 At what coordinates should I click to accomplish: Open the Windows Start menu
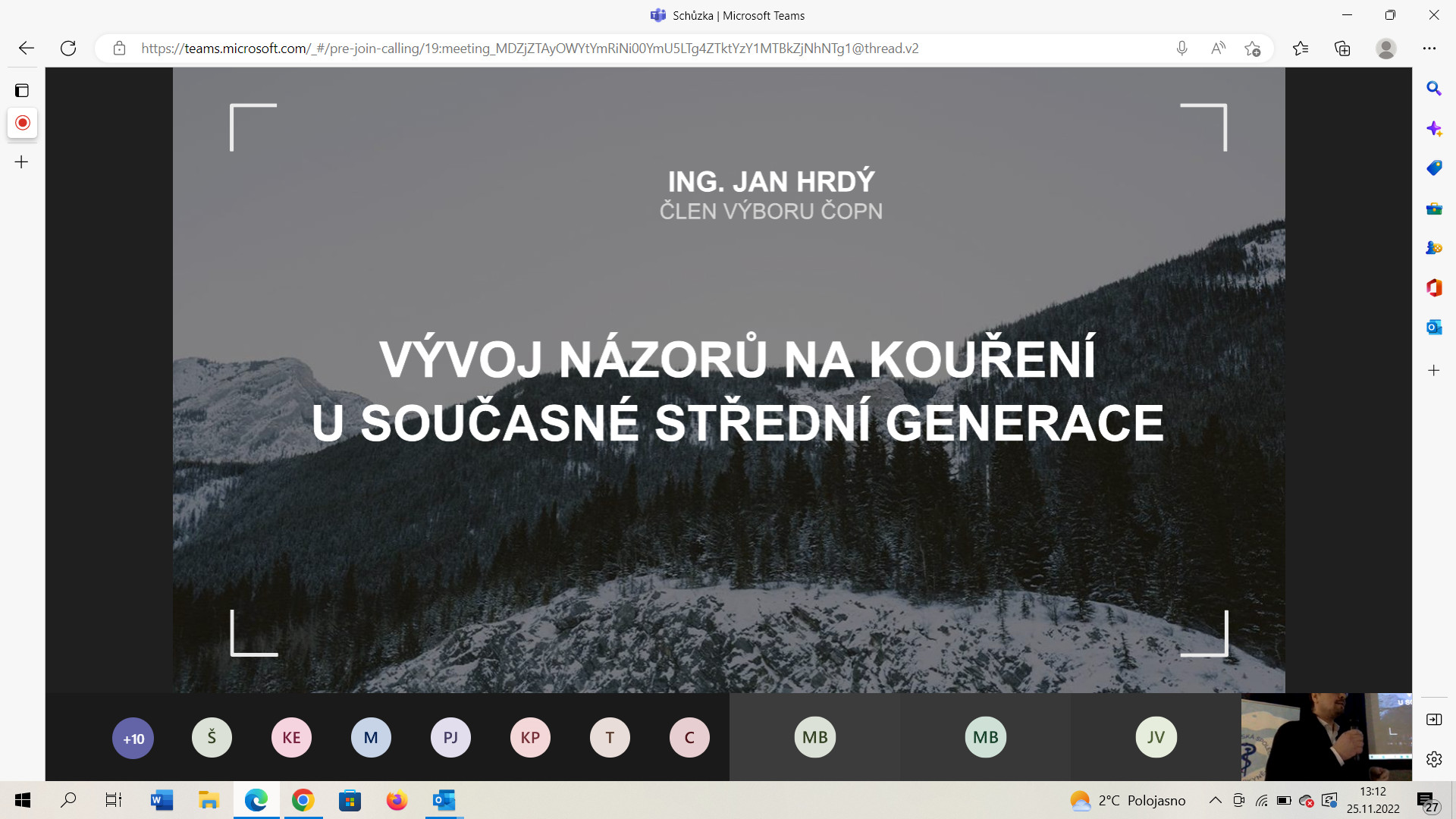[23, 800]
